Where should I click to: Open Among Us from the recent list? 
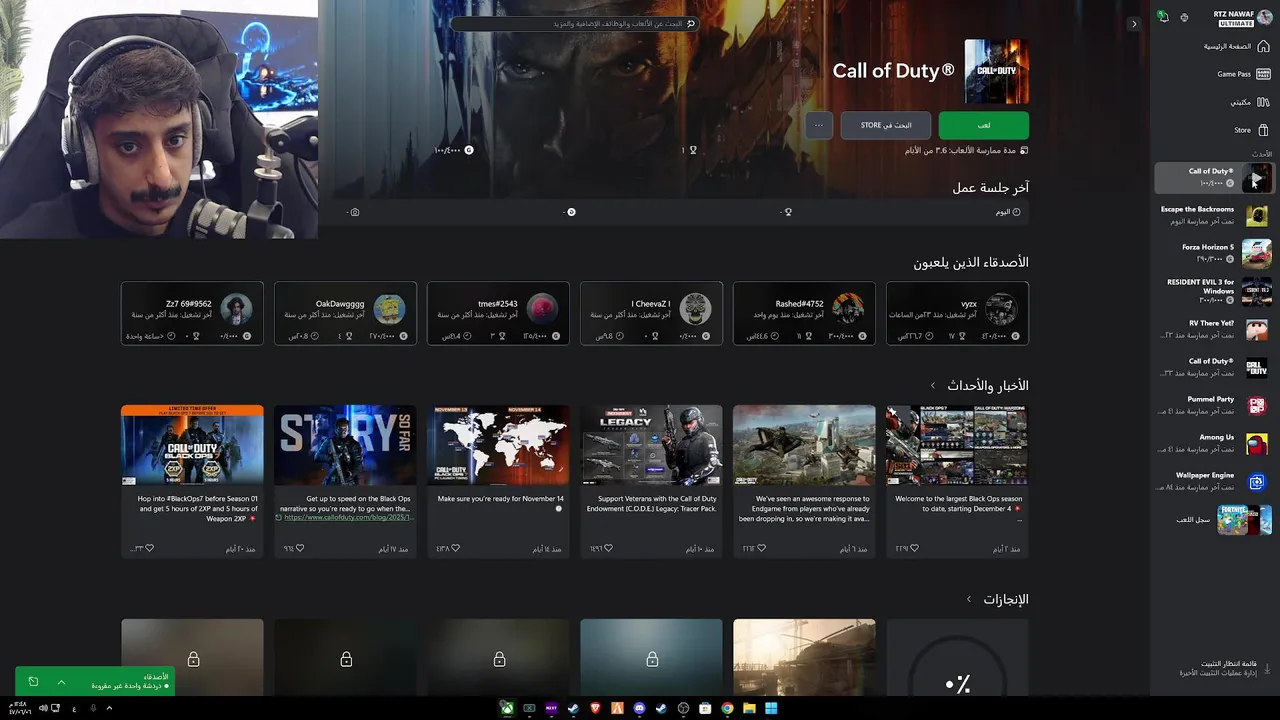tap(1214, 443)
